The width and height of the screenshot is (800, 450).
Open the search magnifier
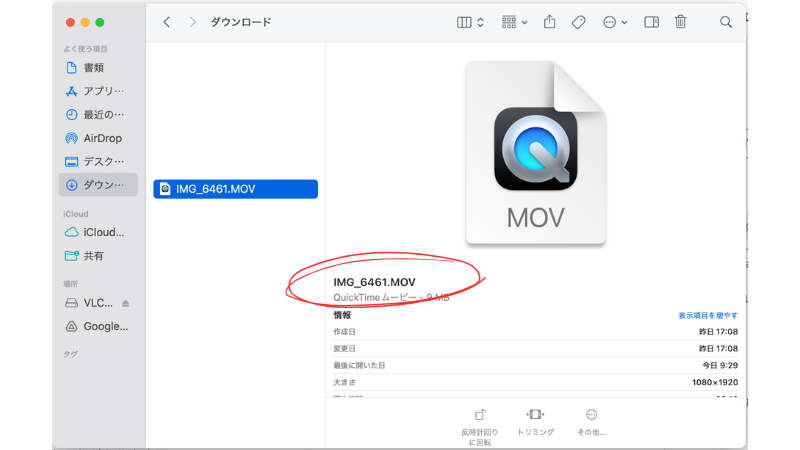726,22
